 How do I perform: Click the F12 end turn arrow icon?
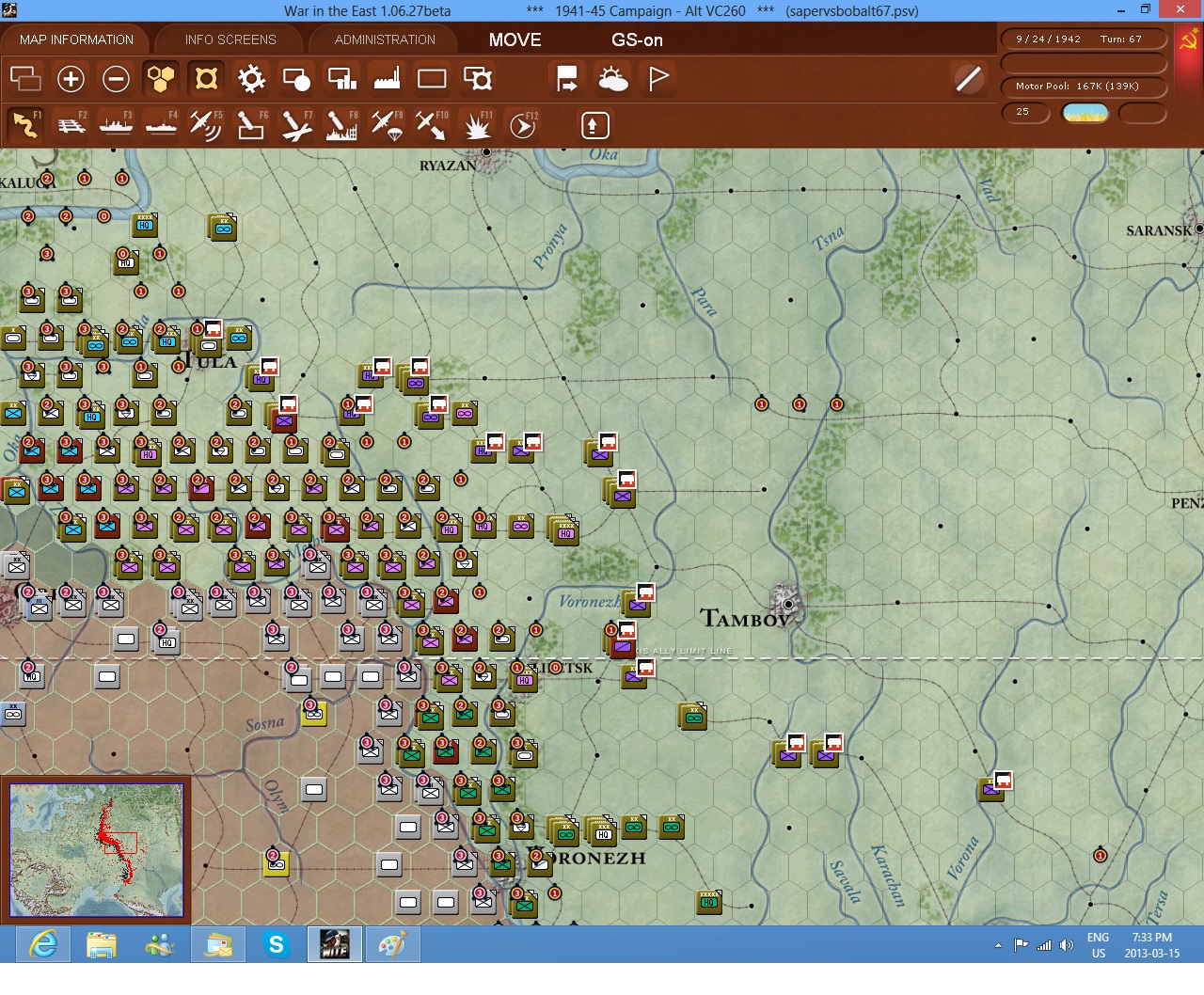pos(523,125)
